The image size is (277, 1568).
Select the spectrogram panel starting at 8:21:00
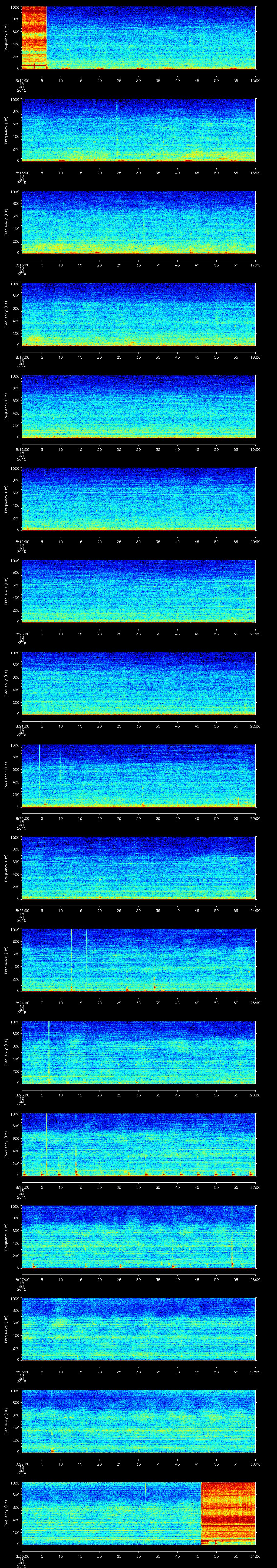[138, 683]
